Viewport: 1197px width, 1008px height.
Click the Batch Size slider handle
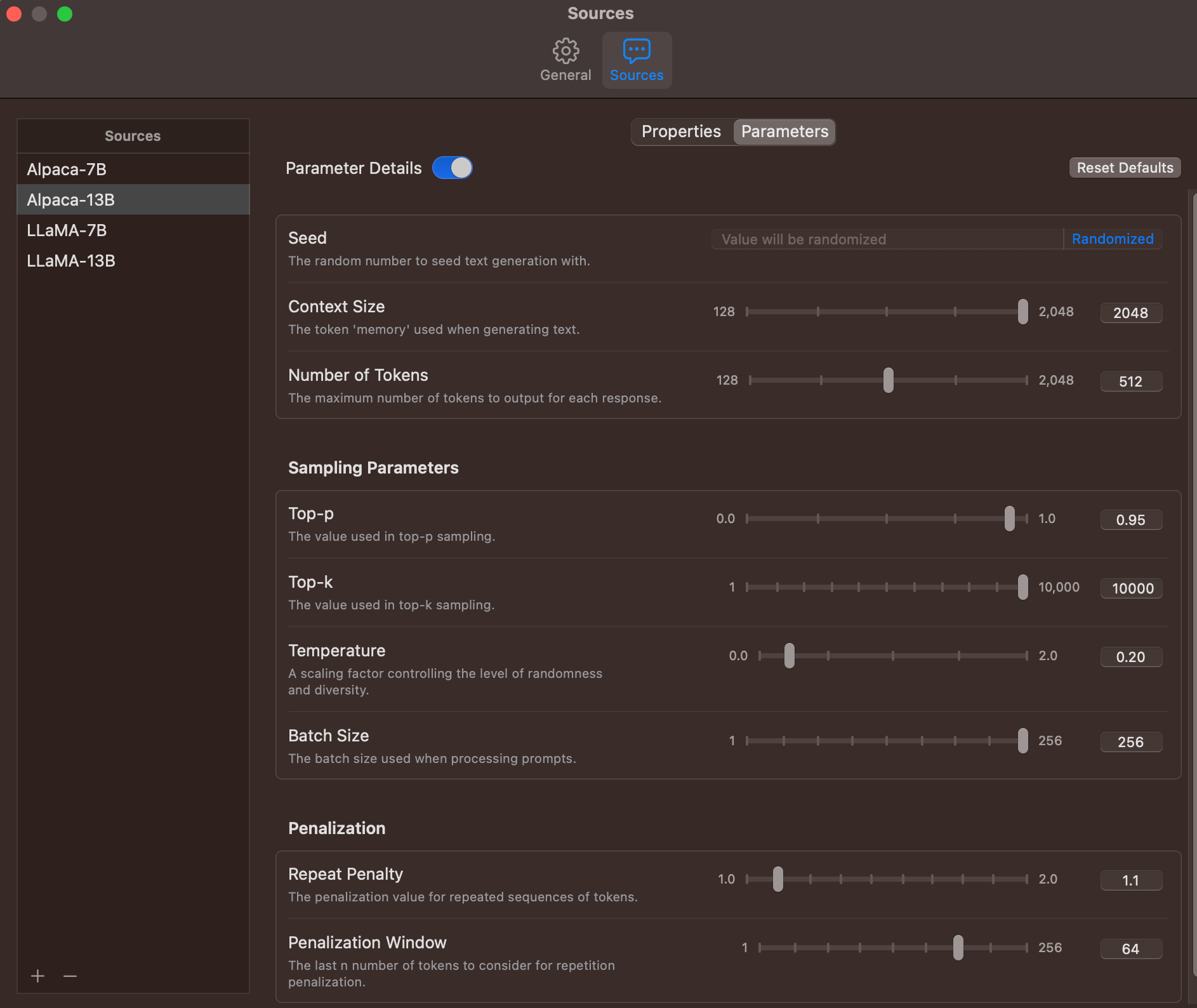click(1022, 741)
